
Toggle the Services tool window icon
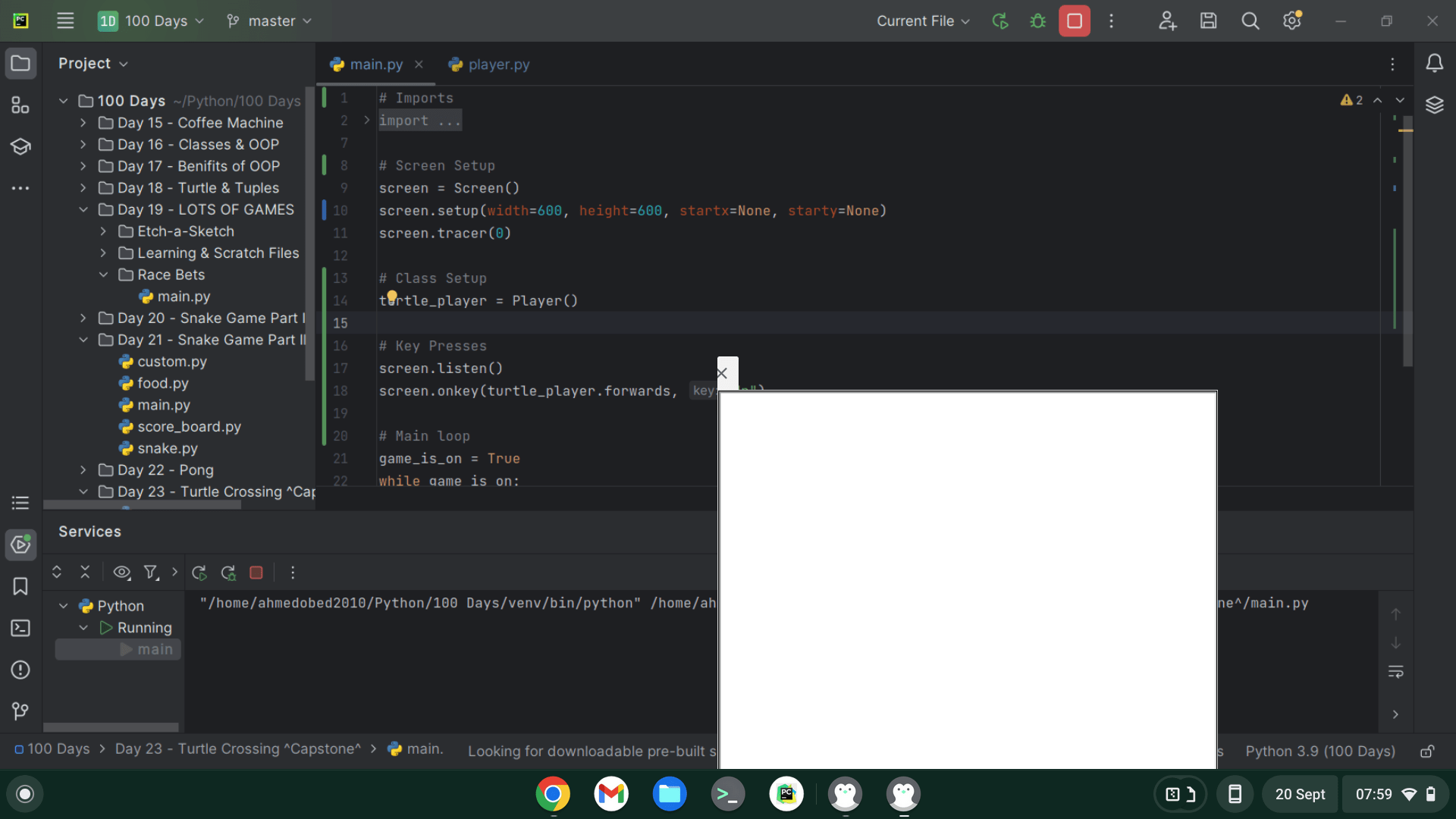click(20, 544)
